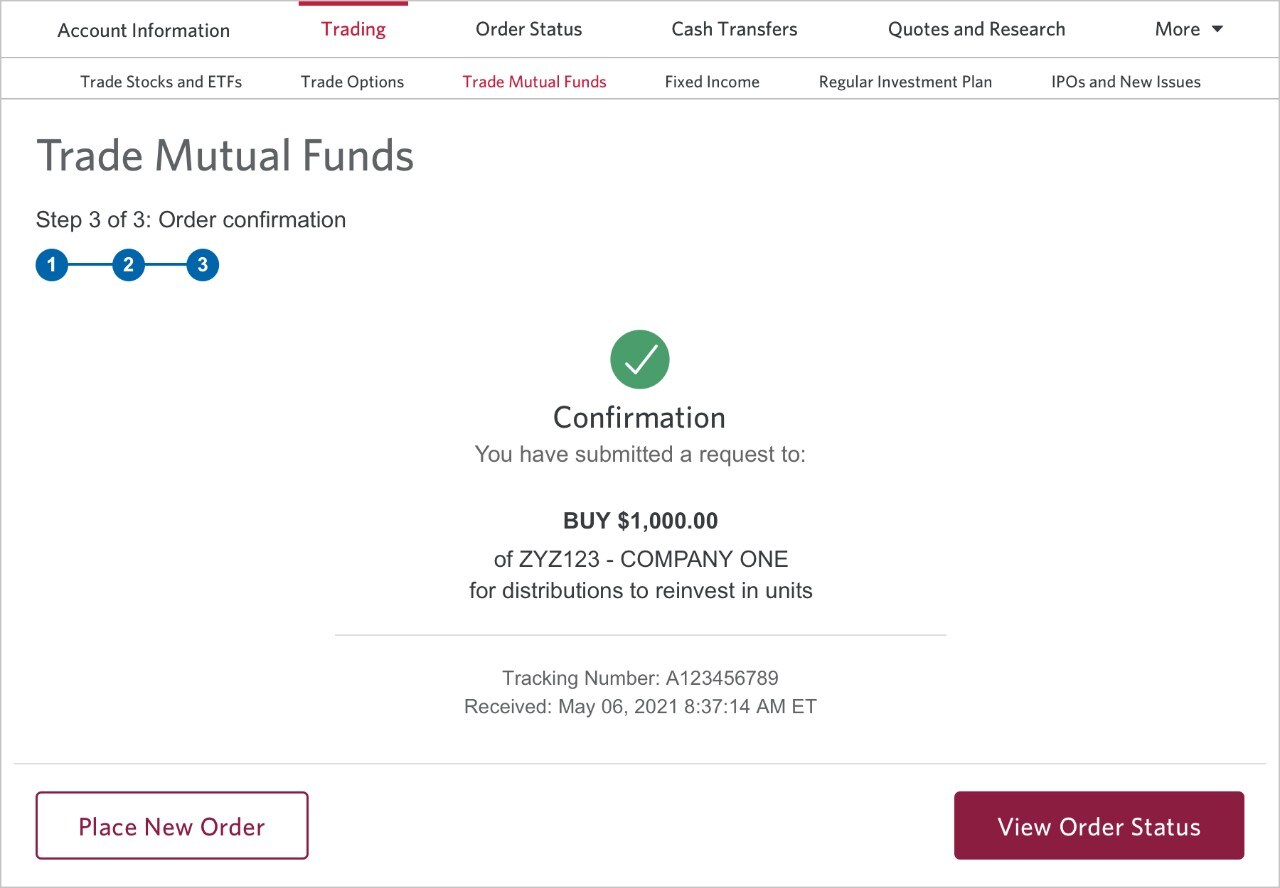Open Trade Stocks and ETFs submenu
The height and width of the screenshot is (888, 1280).
161,82
